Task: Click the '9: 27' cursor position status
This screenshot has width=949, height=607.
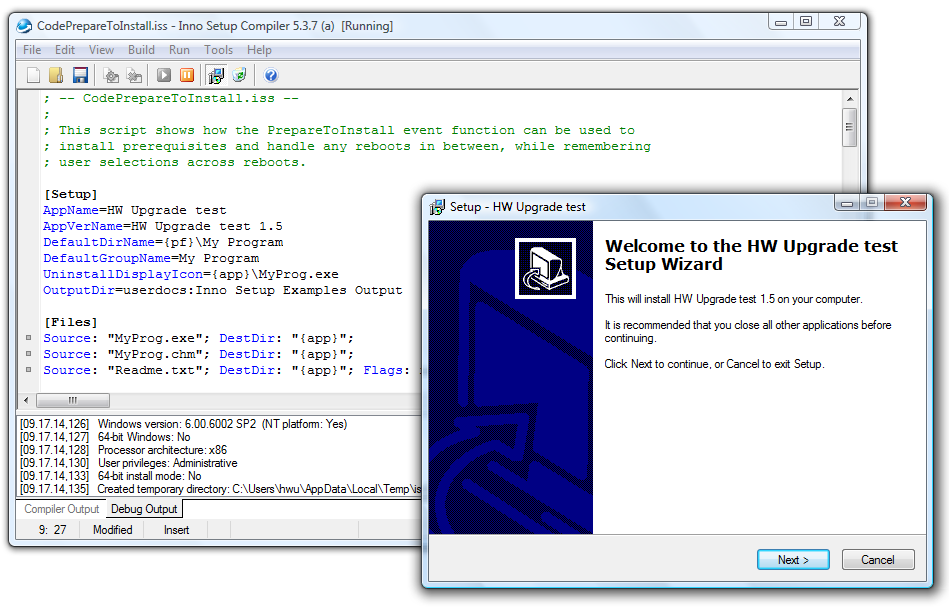Action: tap(52, 530)
